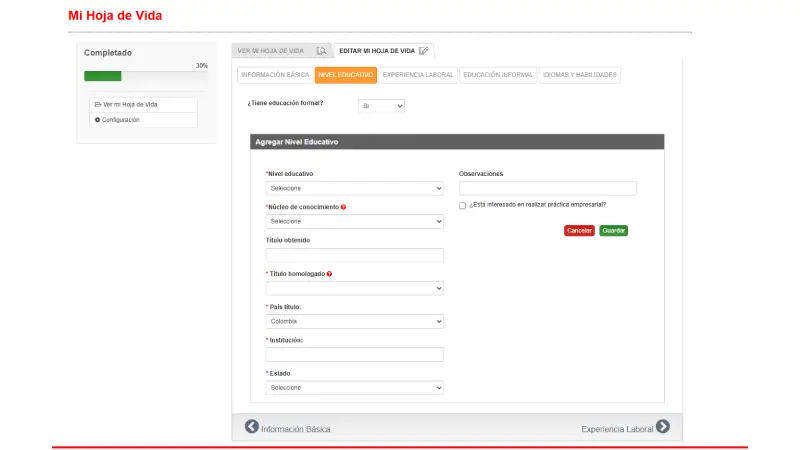Click the right arrow icon for Experiencia Laboral
The height and width of the screenshot is (450, 800).
coord(662,427)
